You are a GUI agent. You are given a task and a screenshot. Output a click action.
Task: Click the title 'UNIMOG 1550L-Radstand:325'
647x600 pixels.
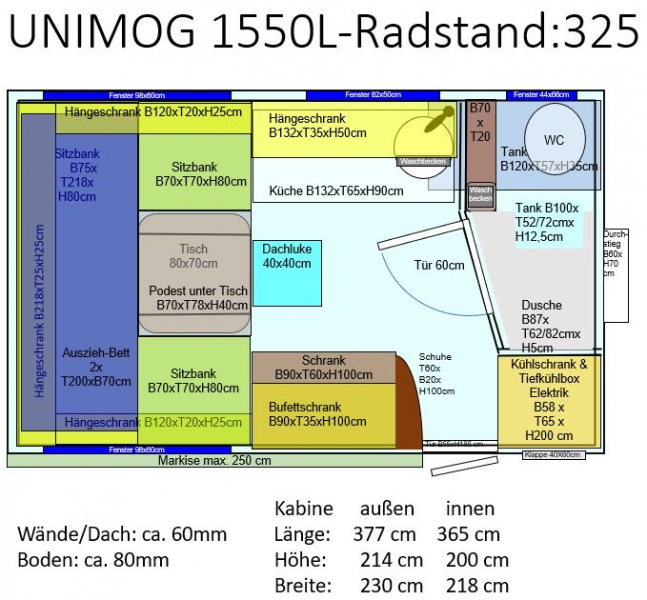tap(324, 32)
